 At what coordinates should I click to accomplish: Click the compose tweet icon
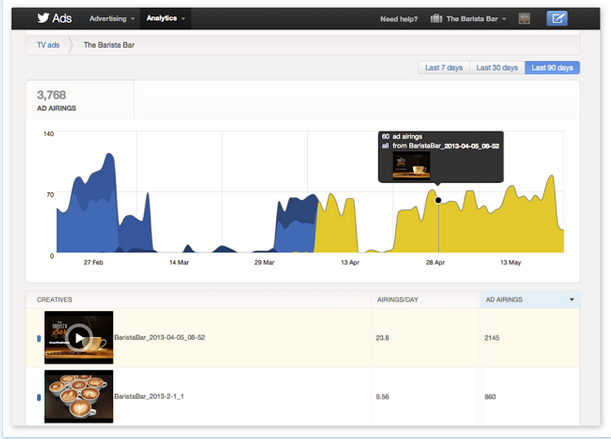(557, 18)
